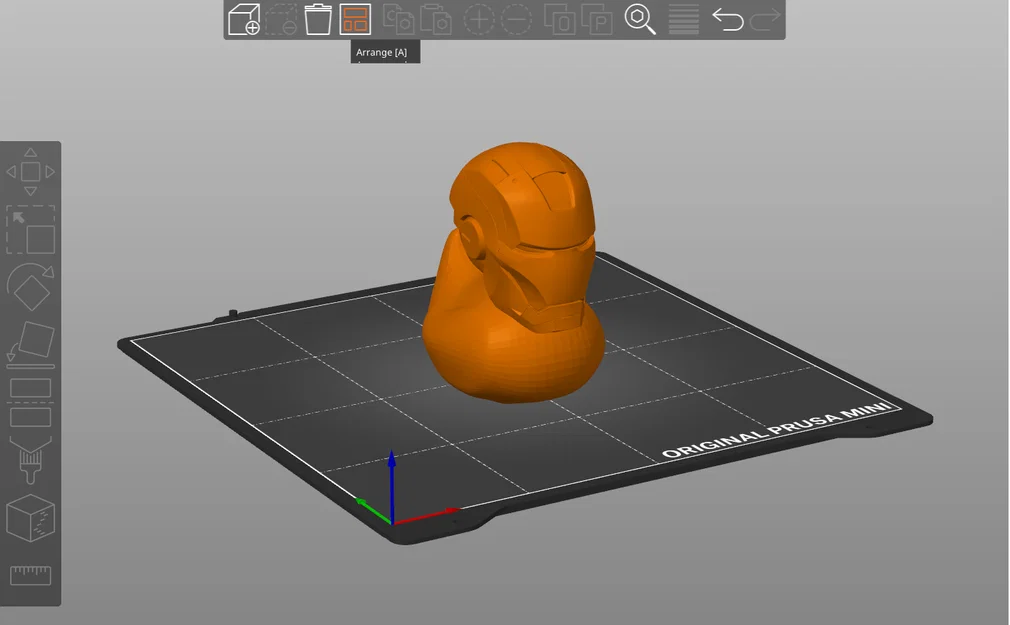
Task: Click the Paste icon in top toolbar
Action: coord(436,19)
